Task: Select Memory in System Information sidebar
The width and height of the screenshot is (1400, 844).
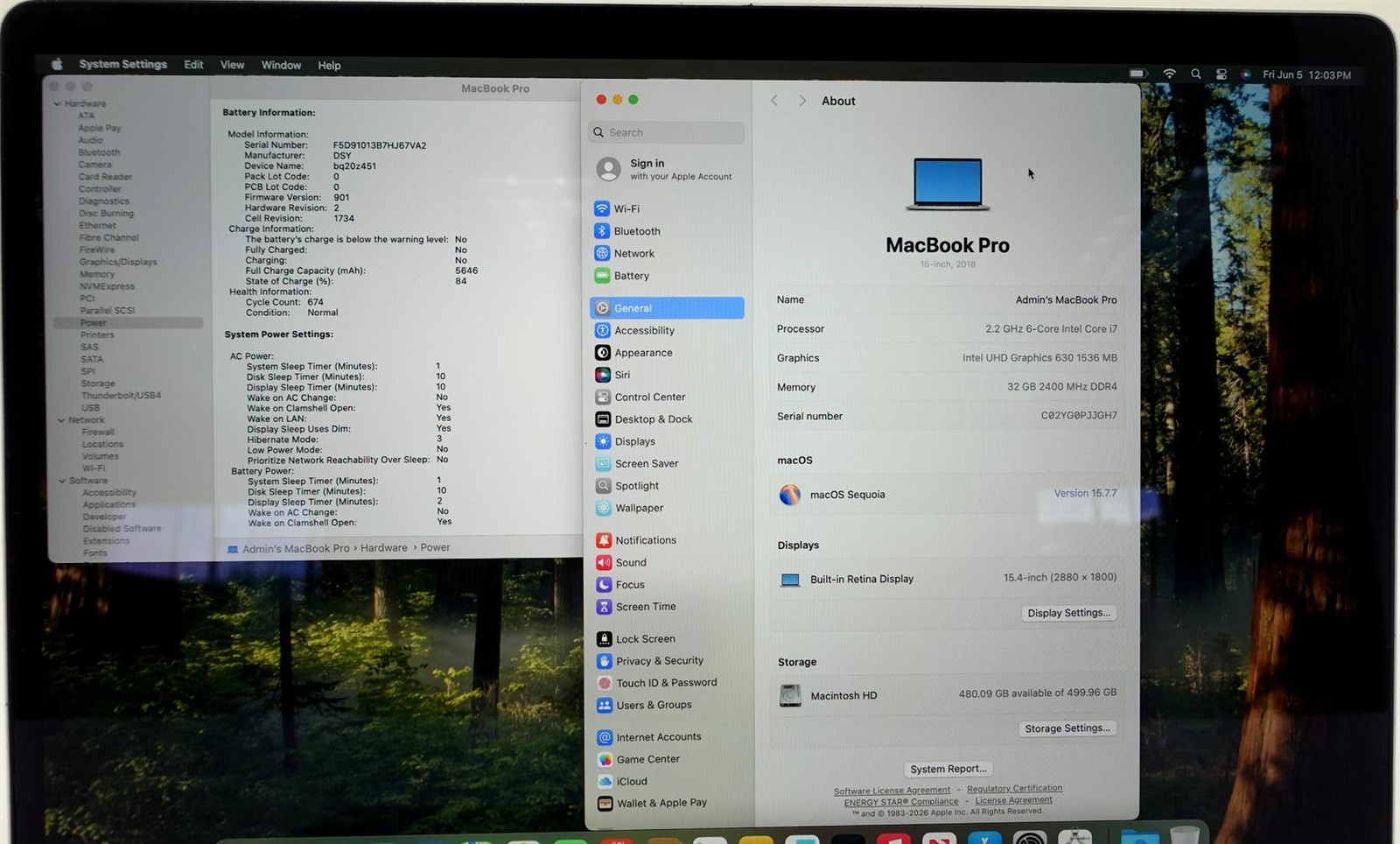Action: [x=97, y=274]
